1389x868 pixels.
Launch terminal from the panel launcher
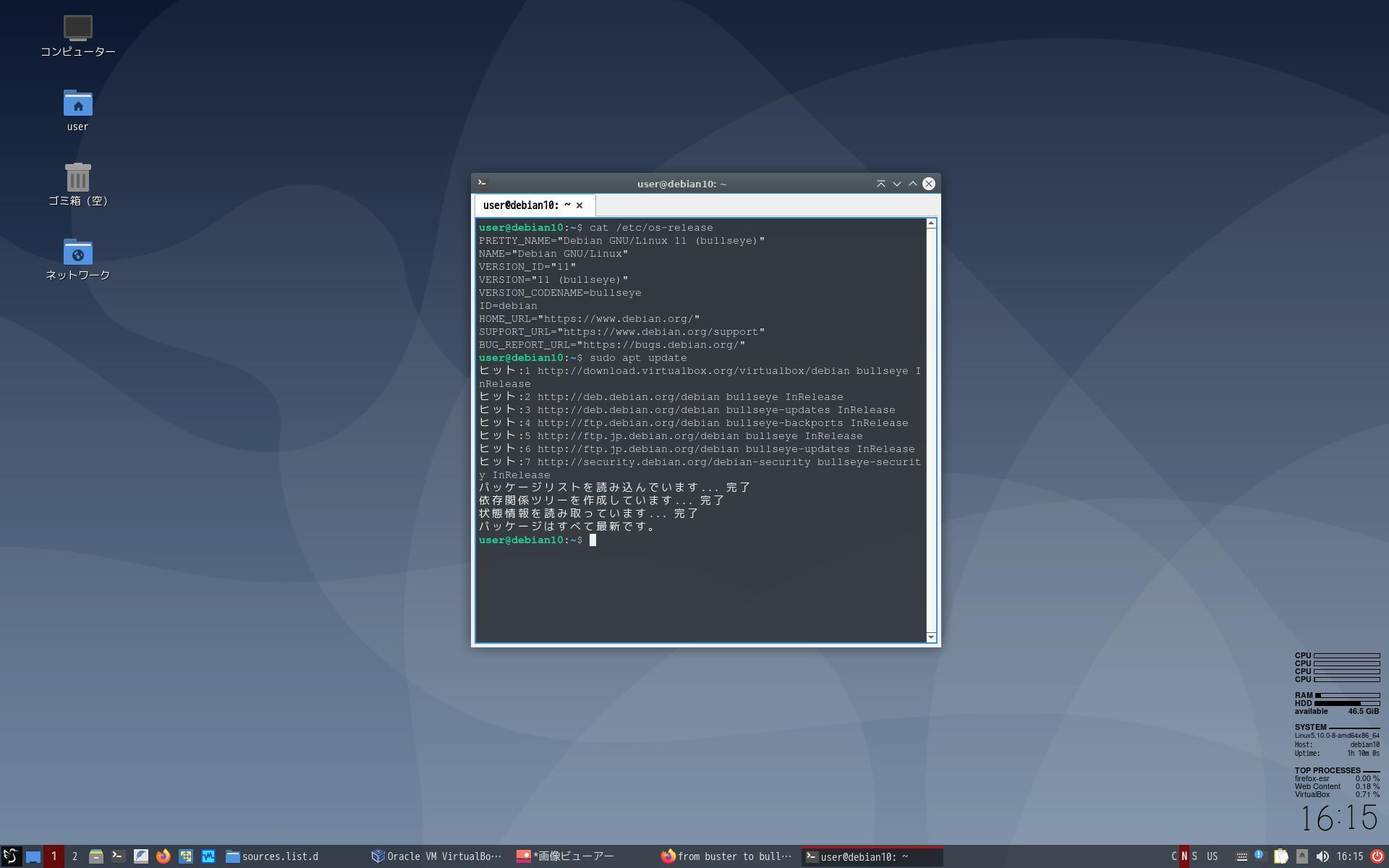pos(118,856)
